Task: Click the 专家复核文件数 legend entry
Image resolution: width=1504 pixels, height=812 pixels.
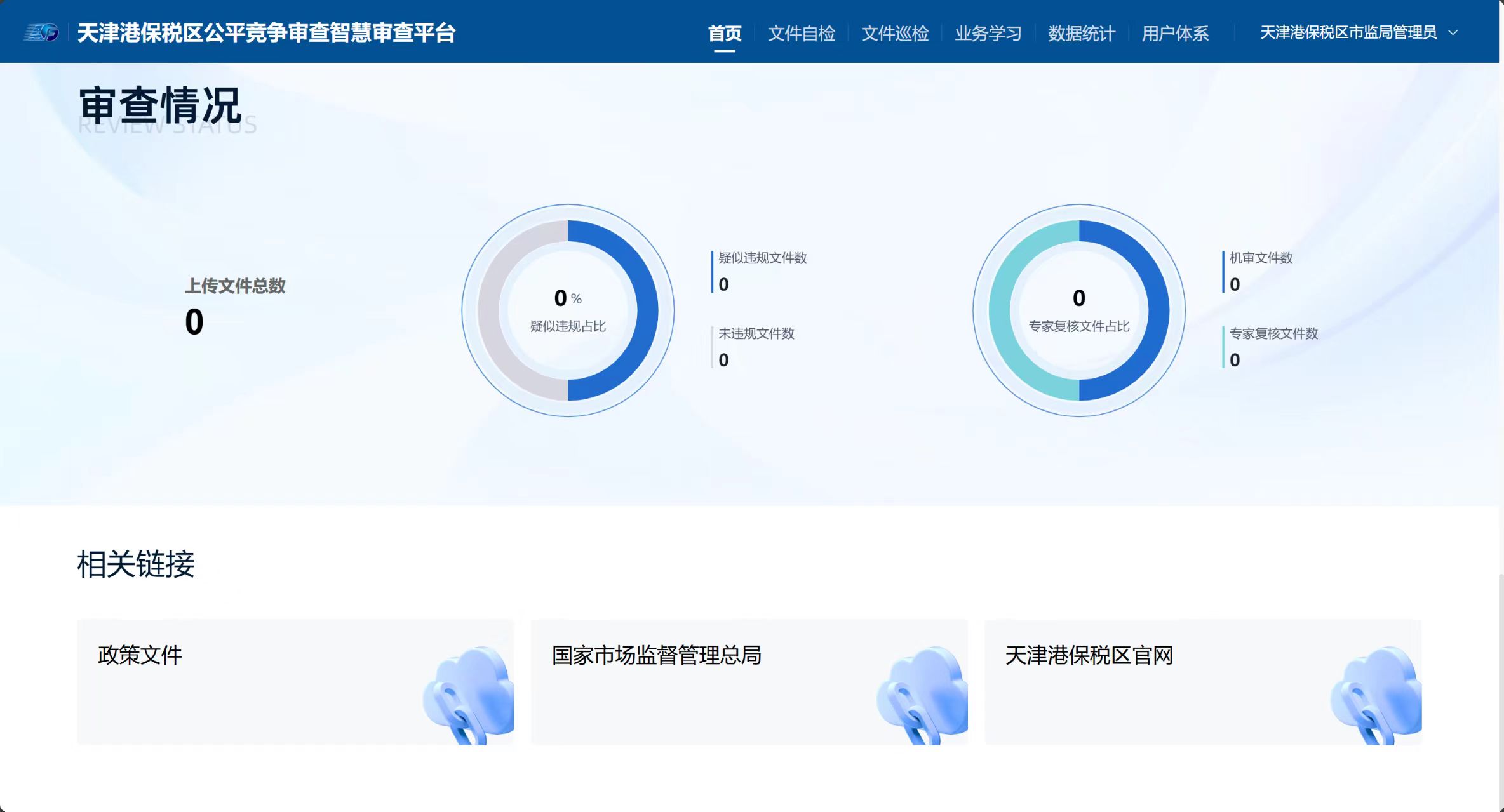Action: click(1273, 334)
